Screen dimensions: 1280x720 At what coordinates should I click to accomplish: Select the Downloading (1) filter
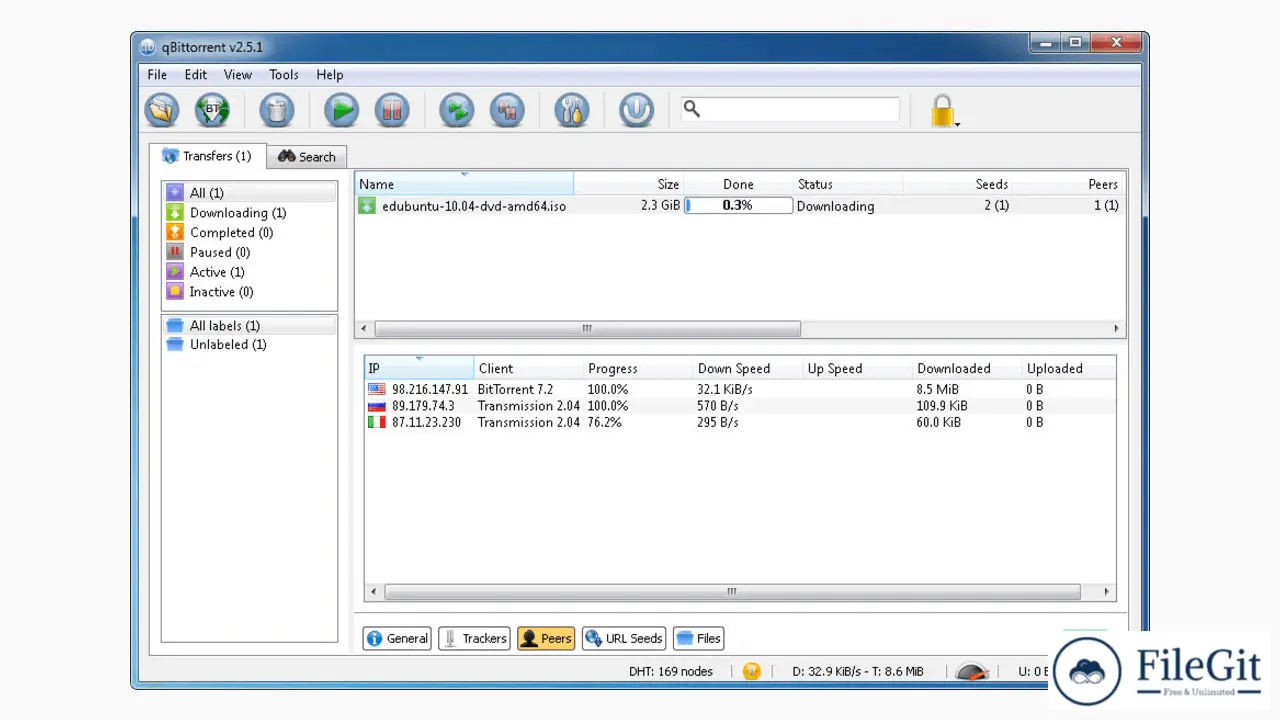click(x=249, y=213)
